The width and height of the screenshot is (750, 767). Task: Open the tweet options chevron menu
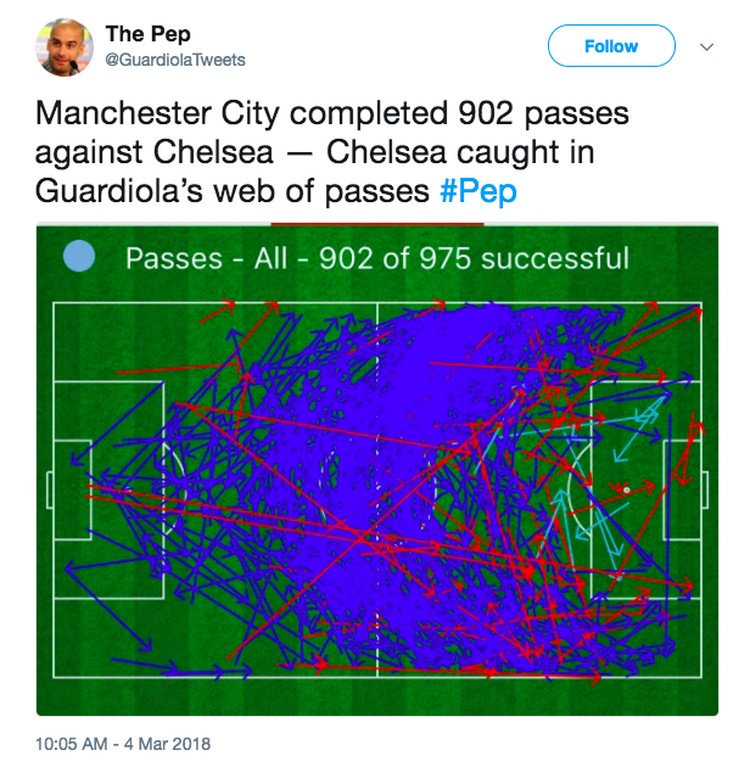tap(706, 47)
